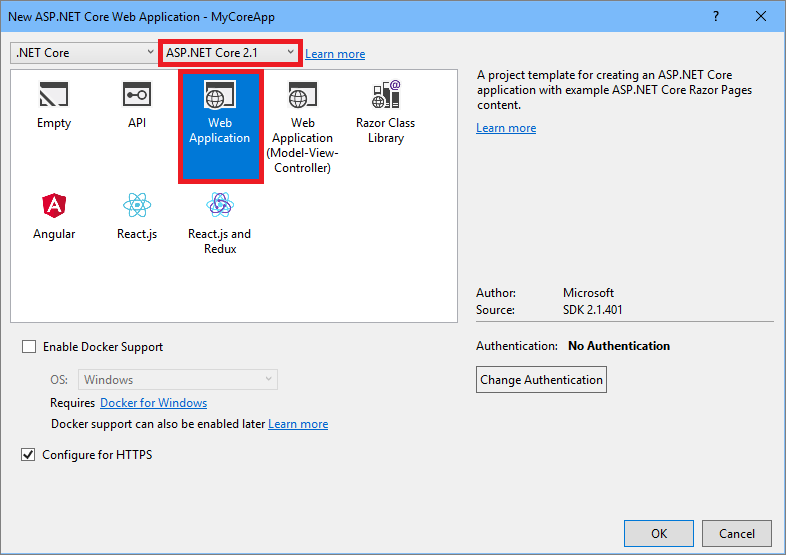
Task: Choose the API template icon
Action: click(x=137, y=94)
